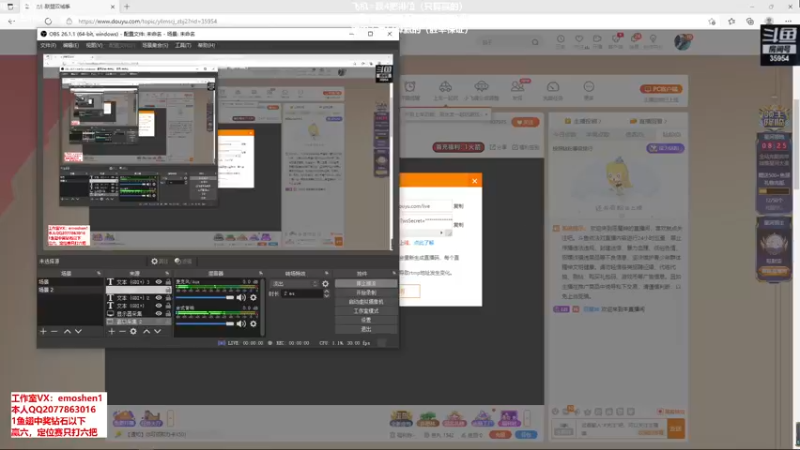Viewport: 800px width, 450px height.
Task: Open alarm clock reminder icon in Douyu nav
Action: click(410, 86)
